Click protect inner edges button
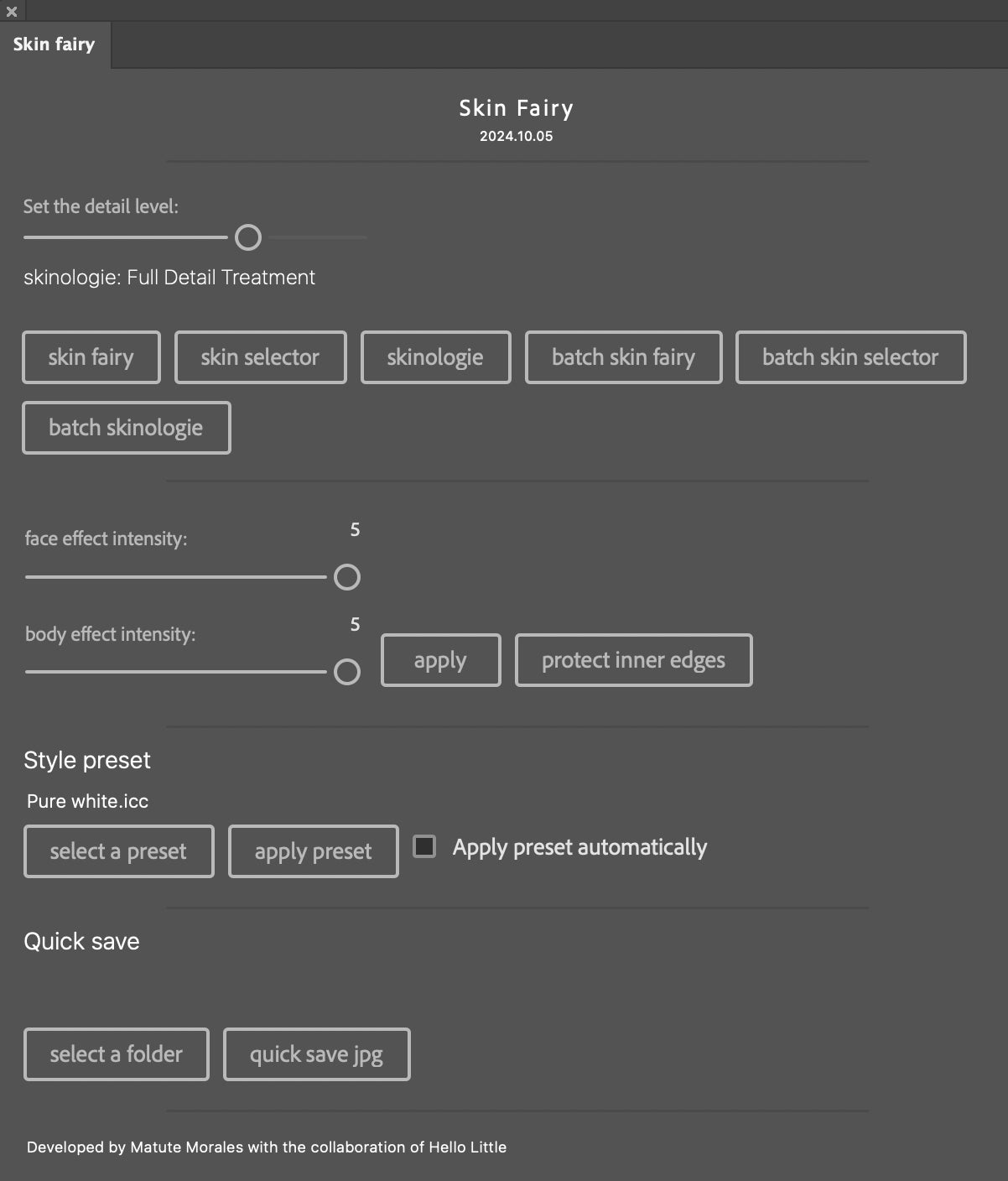The image size is (1008, 1181). [633, 660]
